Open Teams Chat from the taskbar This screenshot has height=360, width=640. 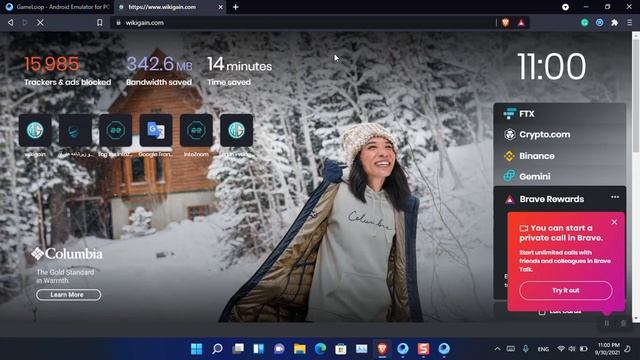tap(279, 349)
